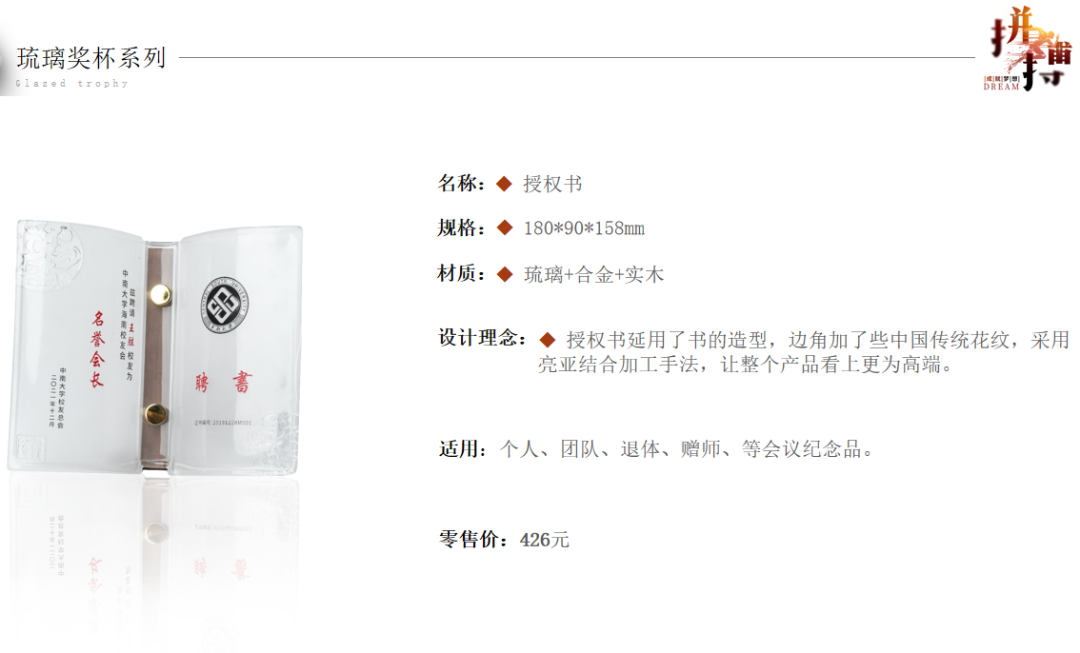The image size is (1080, 653).
Task: Select the product name 授权书
Action: point(552,184)
